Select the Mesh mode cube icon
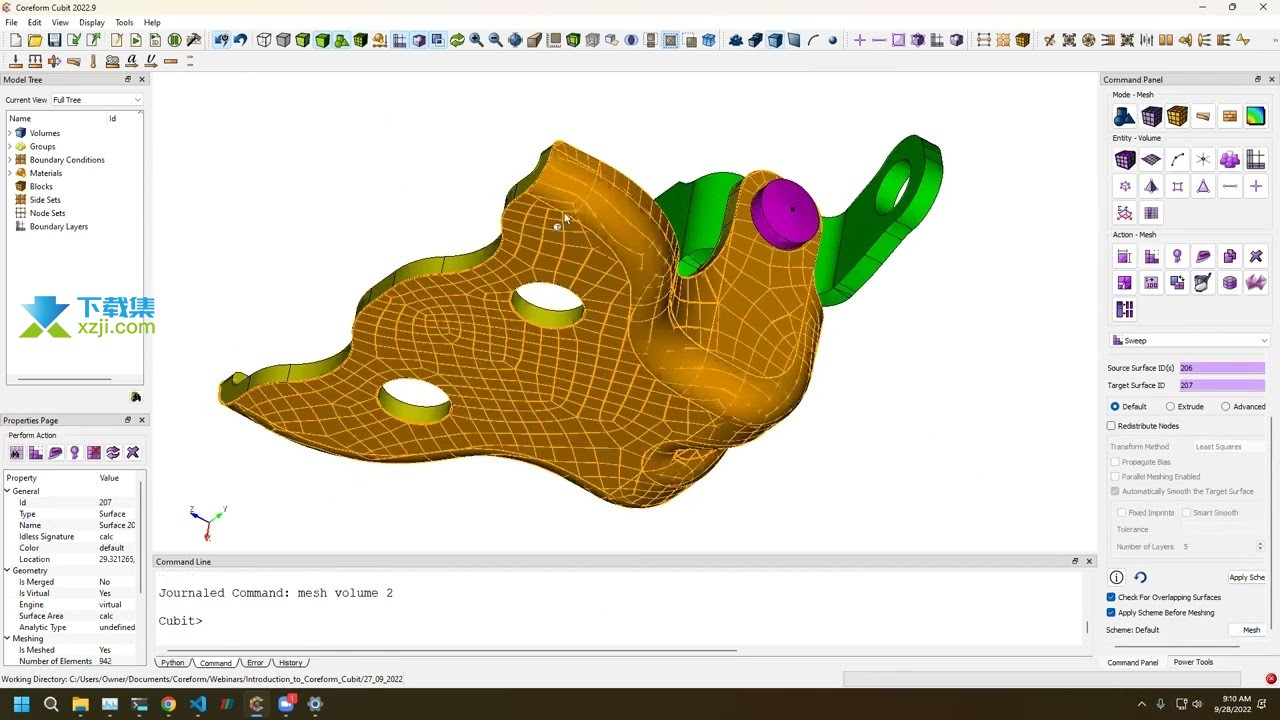The width and height of the screenshot is (1280, 720). pos(1151,116)
